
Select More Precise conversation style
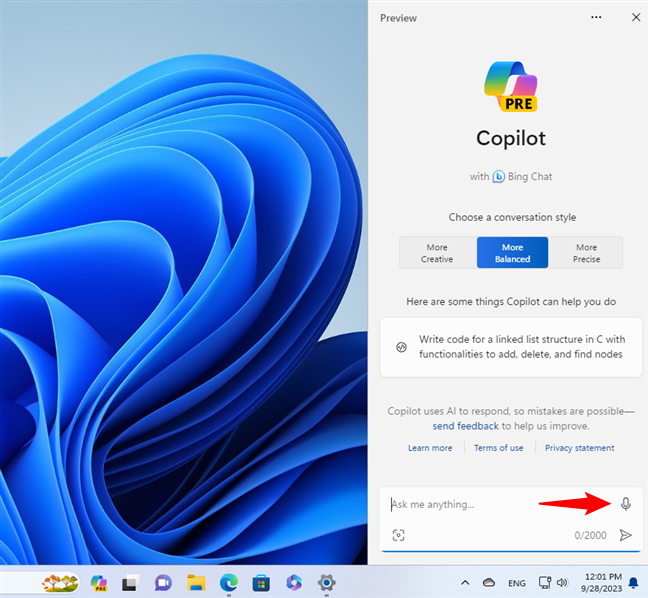(x=586, y=253)
